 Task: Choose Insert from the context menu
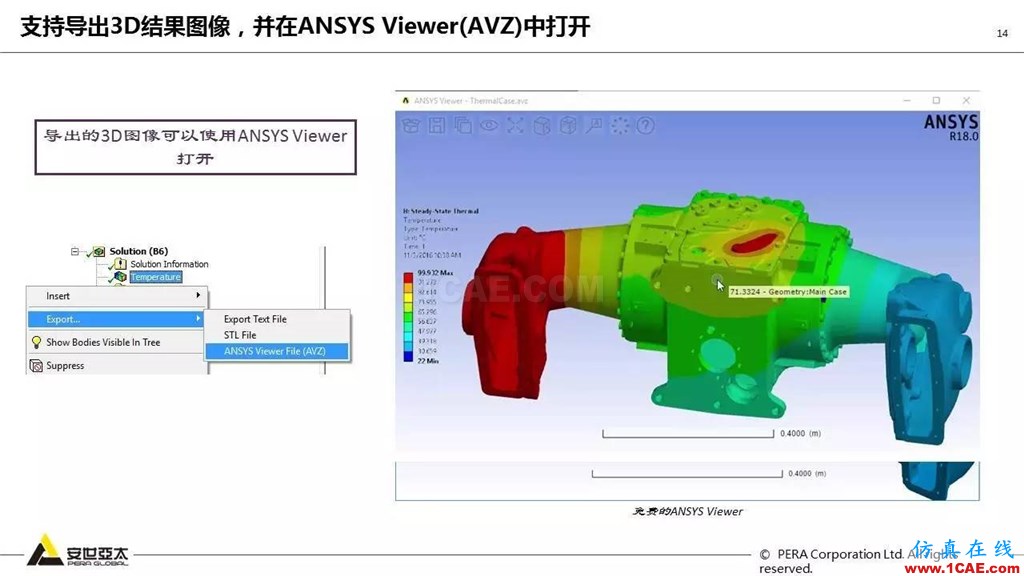[x=117, y=296]
